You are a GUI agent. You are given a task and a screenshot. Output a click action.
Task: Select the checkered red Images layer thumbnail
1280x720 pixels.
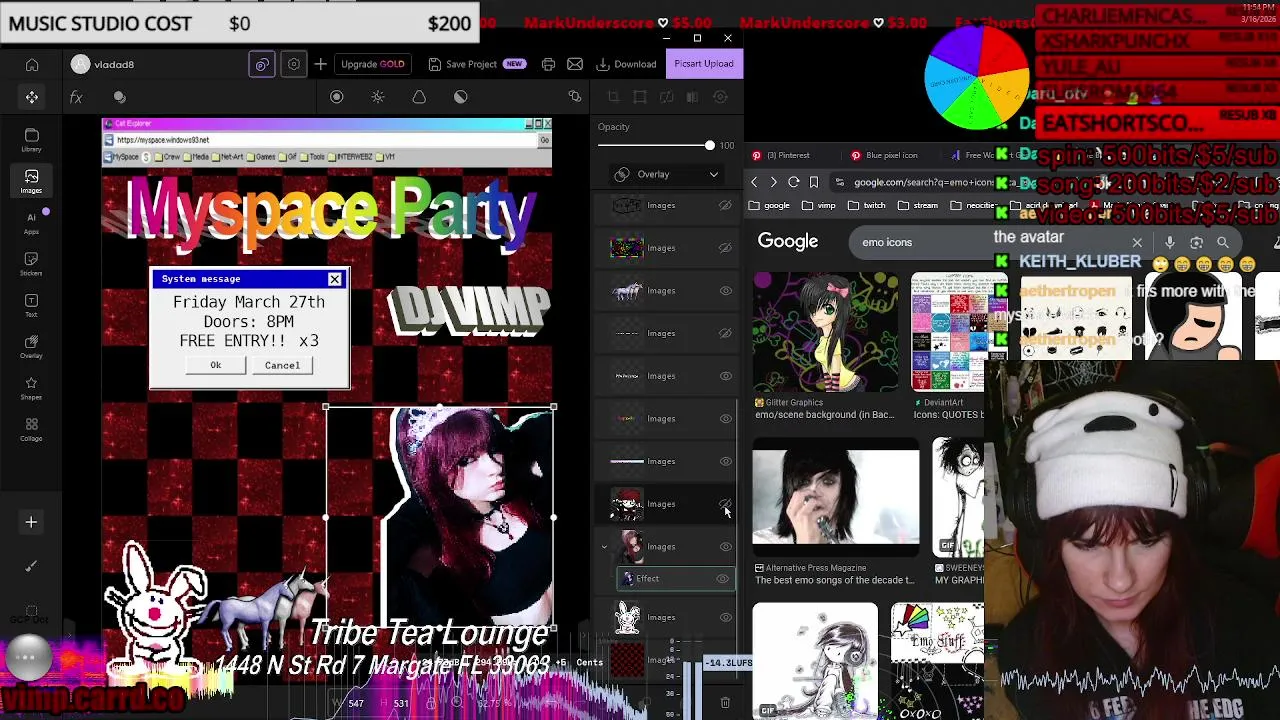[x=627, y=660]
